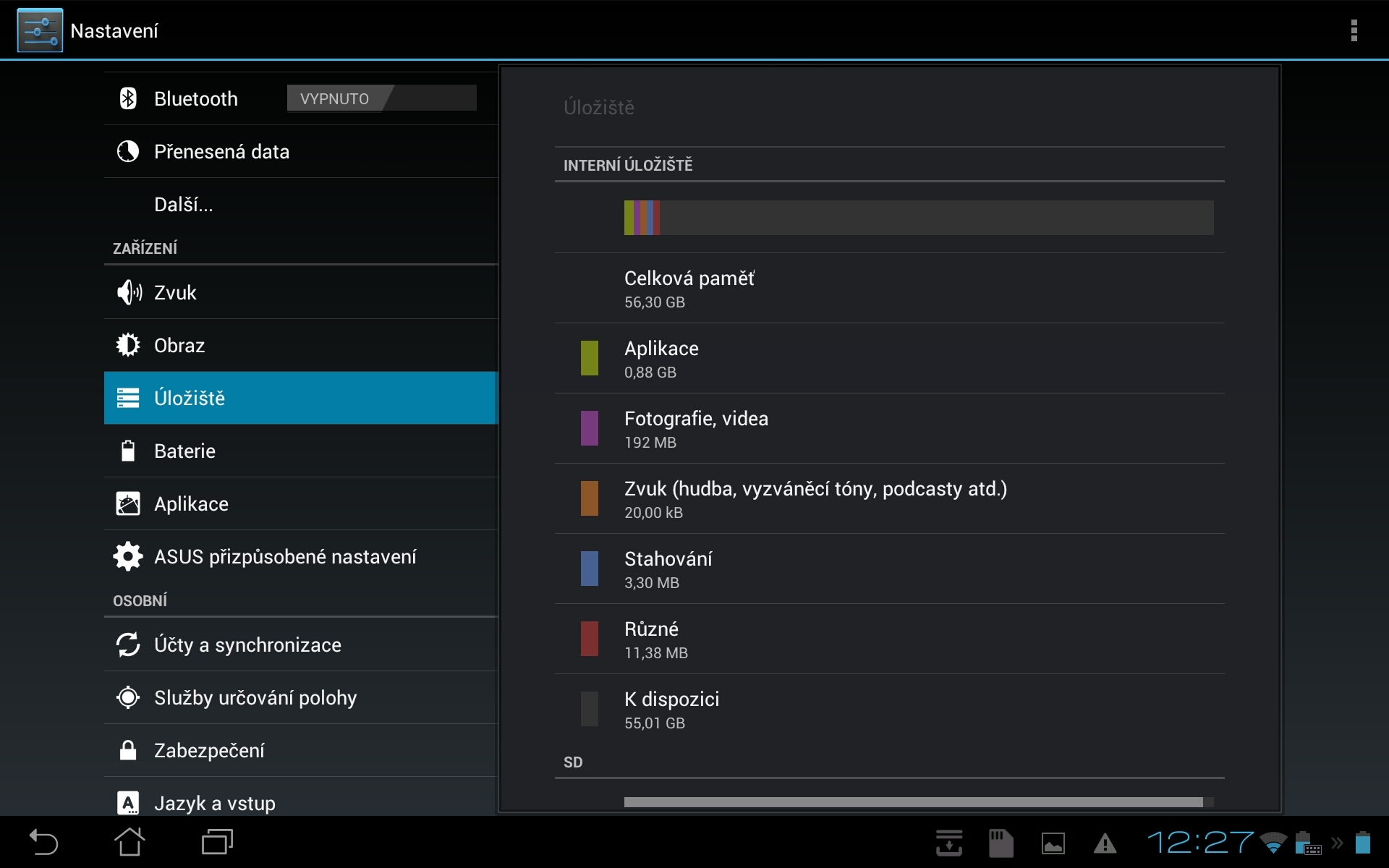
Task: Tap the warning icon in system tray
Action: coord(1105,842)
